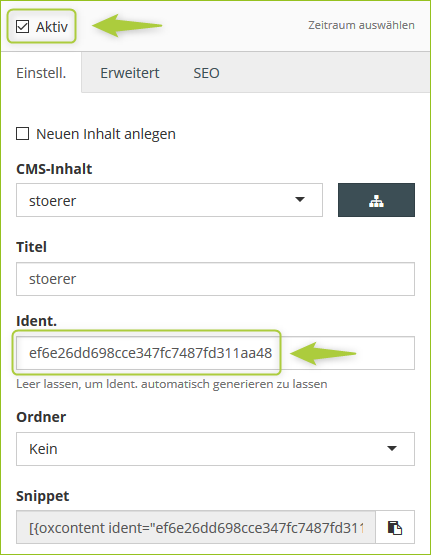Enable Neuen Inhalt anlegen checkbox
The width and height of the screenshot is (431, 555).
click(23, 134)
